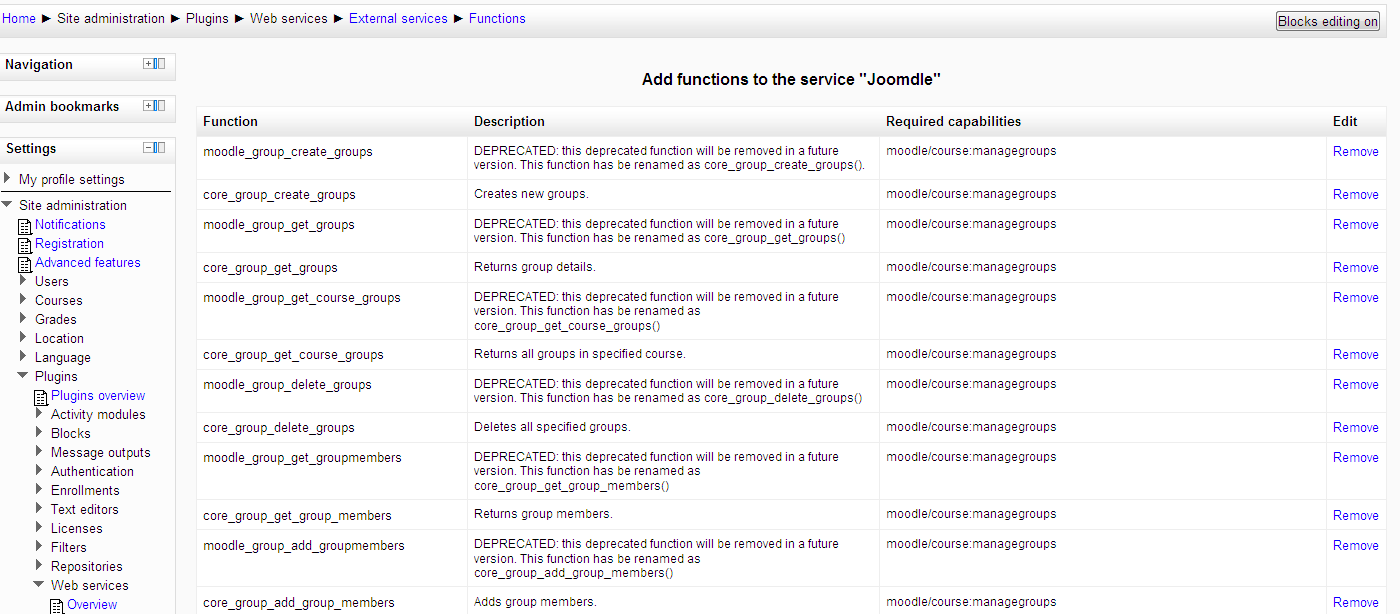This screenshot has width=1400, height=614.
Task: Click the Plugins overview page icon
Action: pos(41,397)
